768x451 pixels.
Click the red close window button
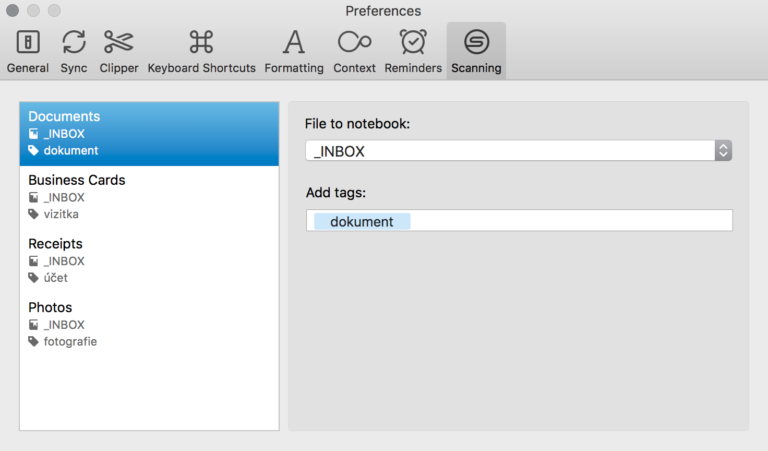[x=13, y=11]
